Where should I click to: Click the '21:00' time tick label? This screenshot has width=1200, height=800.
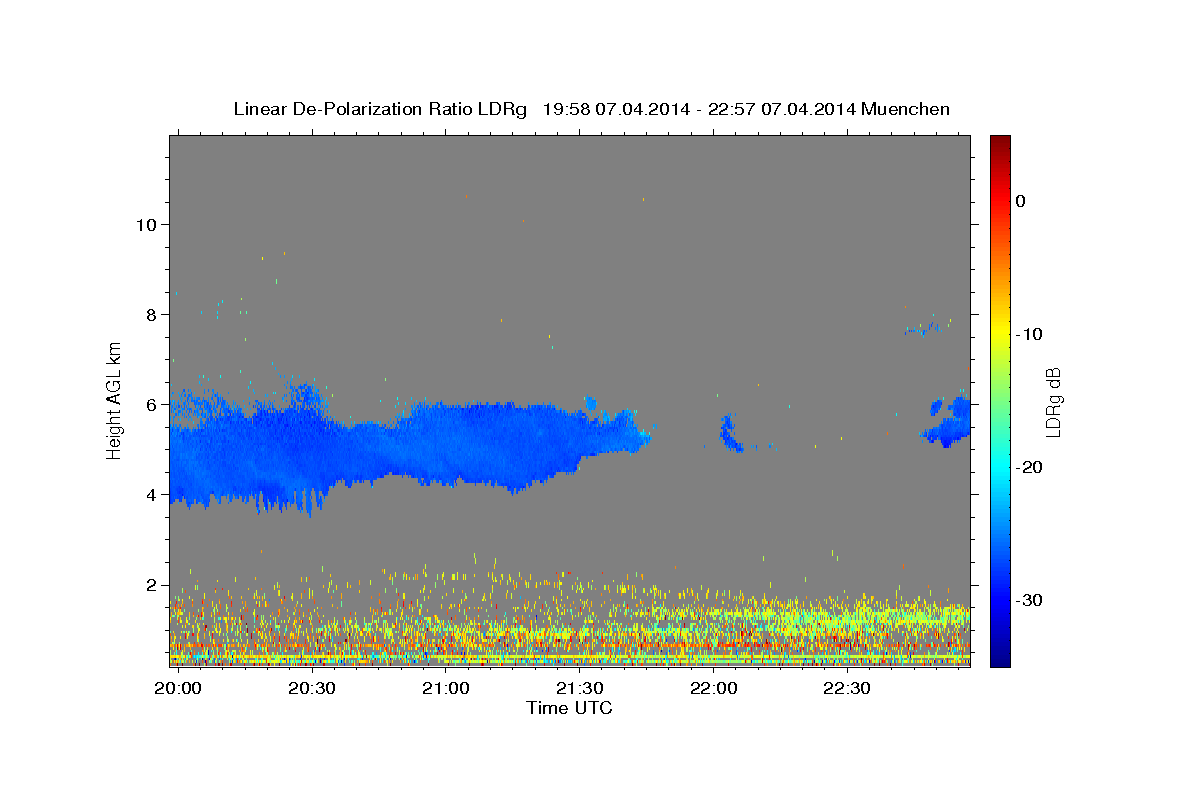click(445, 688)
